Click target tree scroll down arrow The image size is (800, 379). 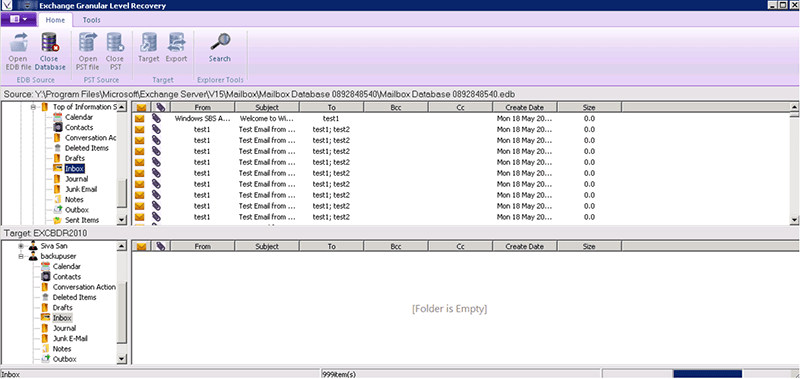[x=121, y=359]
